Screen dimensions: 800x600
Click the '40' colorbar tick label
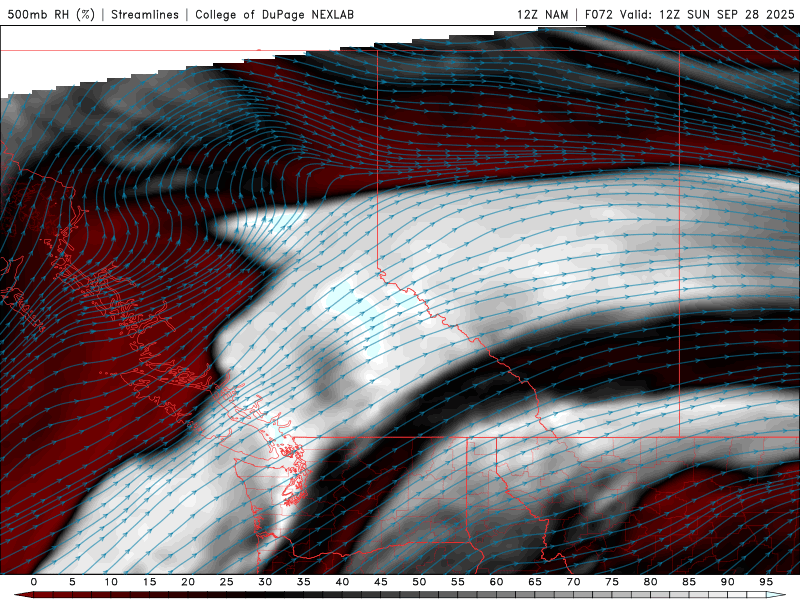point(342,582)
